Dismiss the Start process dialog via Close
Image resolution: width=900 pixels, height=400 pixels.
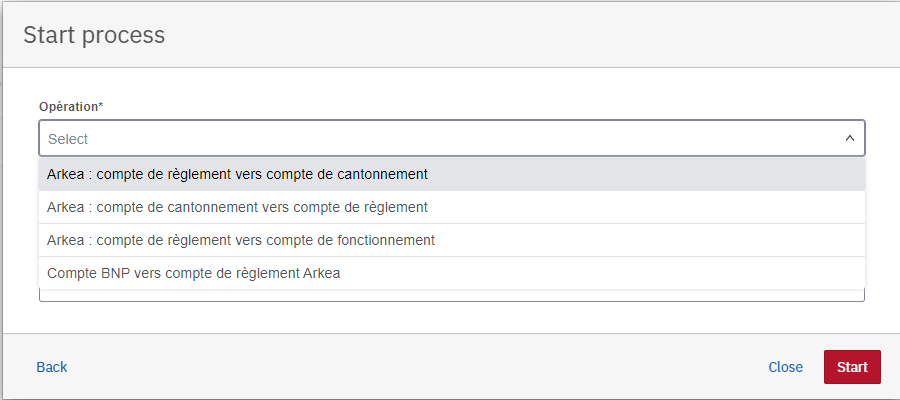[785, 367]
